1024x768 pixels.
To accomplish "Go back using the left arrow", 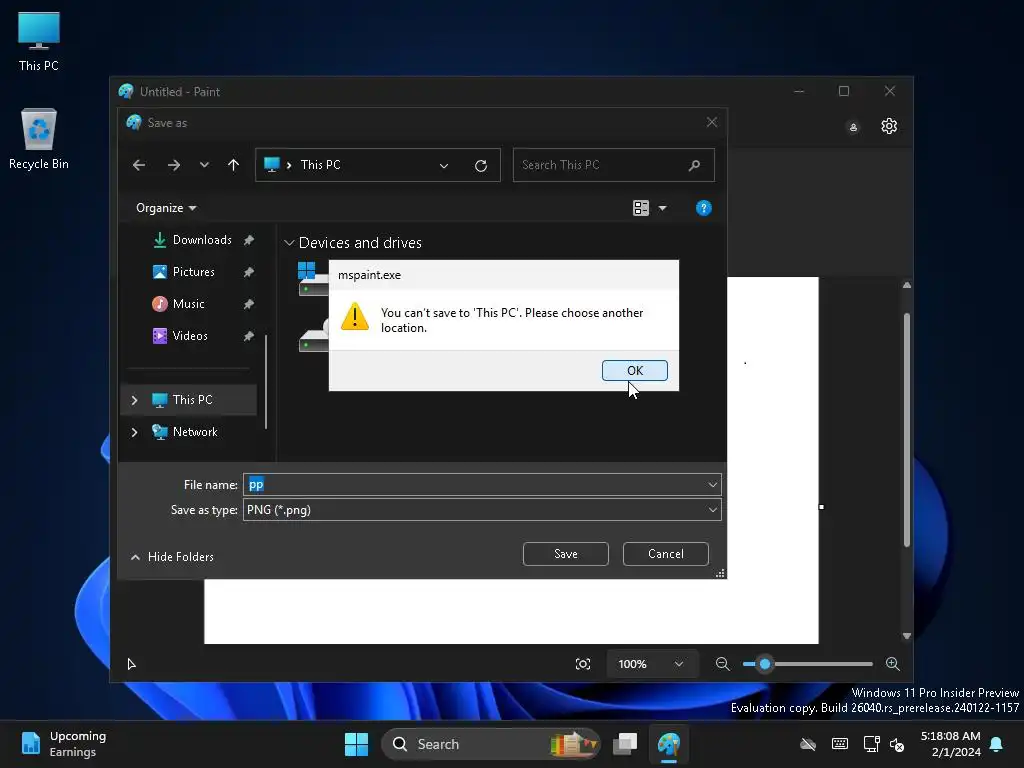I will (139, 165).
